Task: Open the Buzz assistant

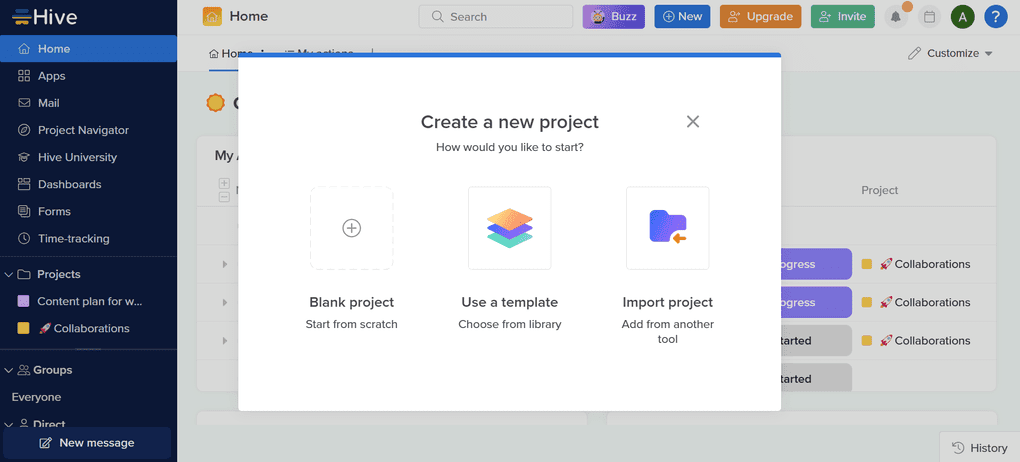Action: [x=613, y=17]
